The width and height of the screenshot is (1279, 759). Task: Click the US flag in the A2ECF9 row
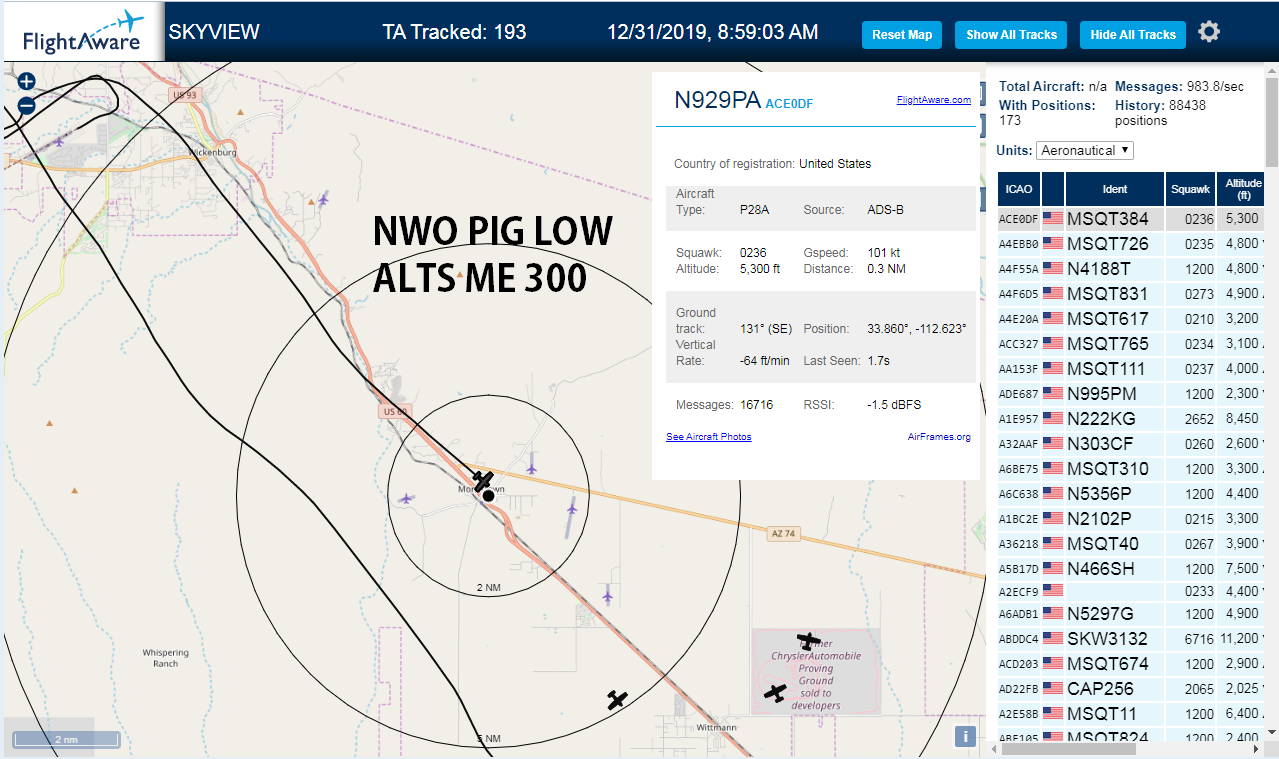1053,590
